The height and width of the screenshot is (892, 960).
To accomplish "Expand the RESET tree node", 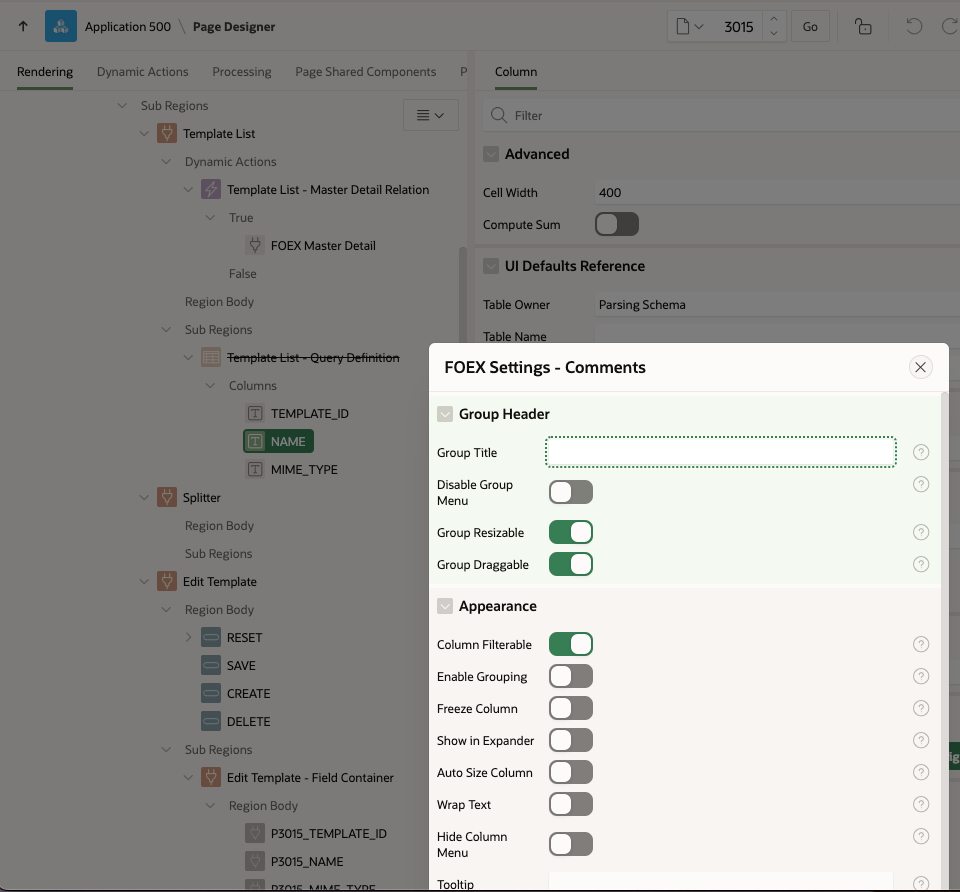I will pyautogui.click(x=188, y=637).
